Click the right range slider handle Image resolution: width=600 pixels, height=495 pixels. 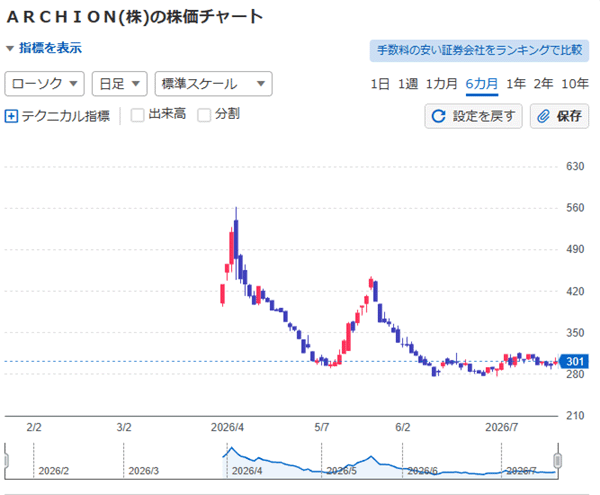558,461
